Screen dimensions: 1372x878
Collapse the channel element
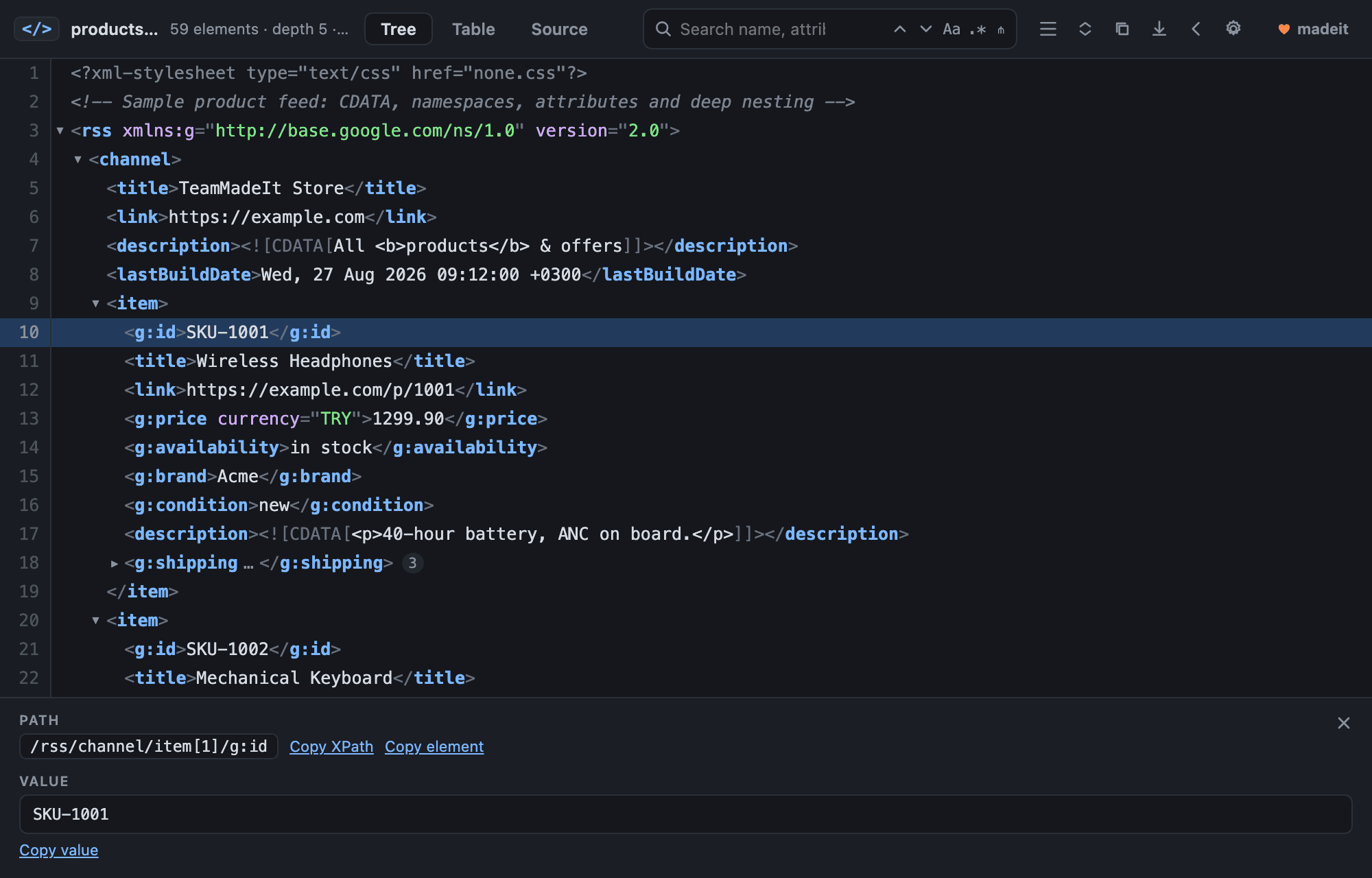[78, 159]
